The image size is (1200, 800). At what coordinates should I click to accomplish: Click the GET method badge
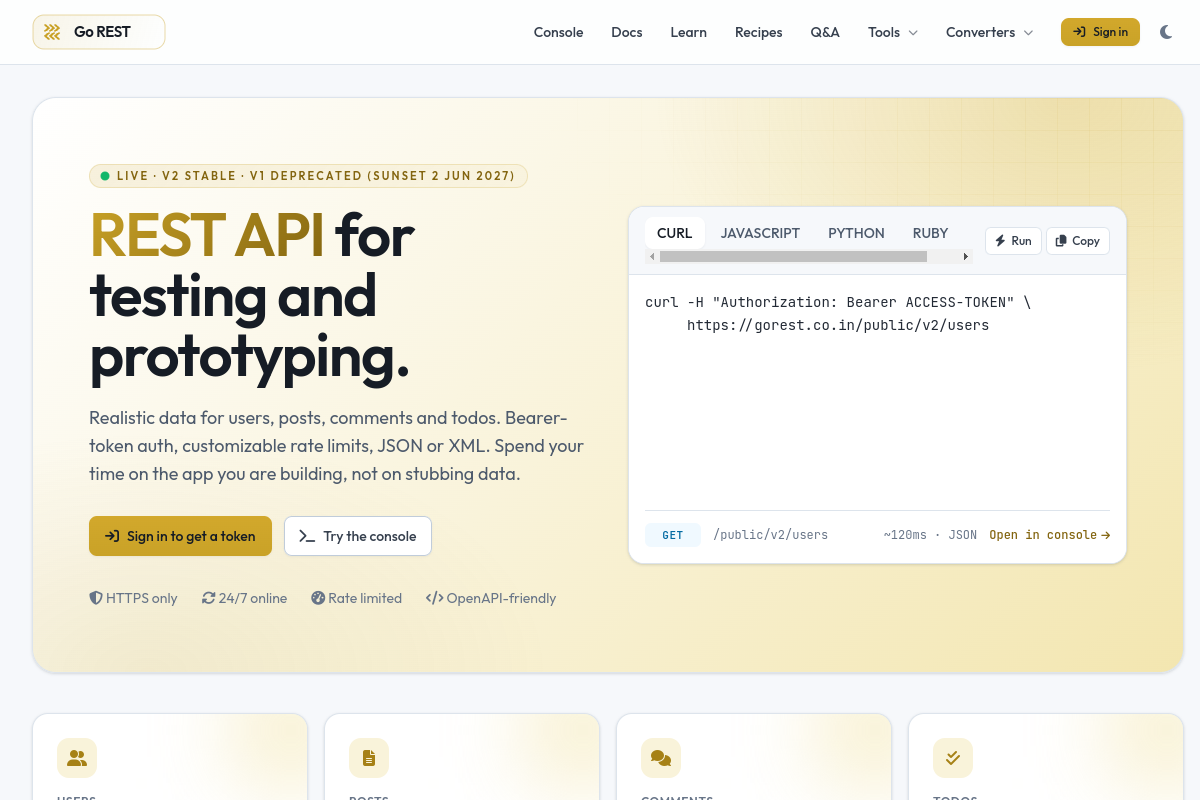pos(673,535)
